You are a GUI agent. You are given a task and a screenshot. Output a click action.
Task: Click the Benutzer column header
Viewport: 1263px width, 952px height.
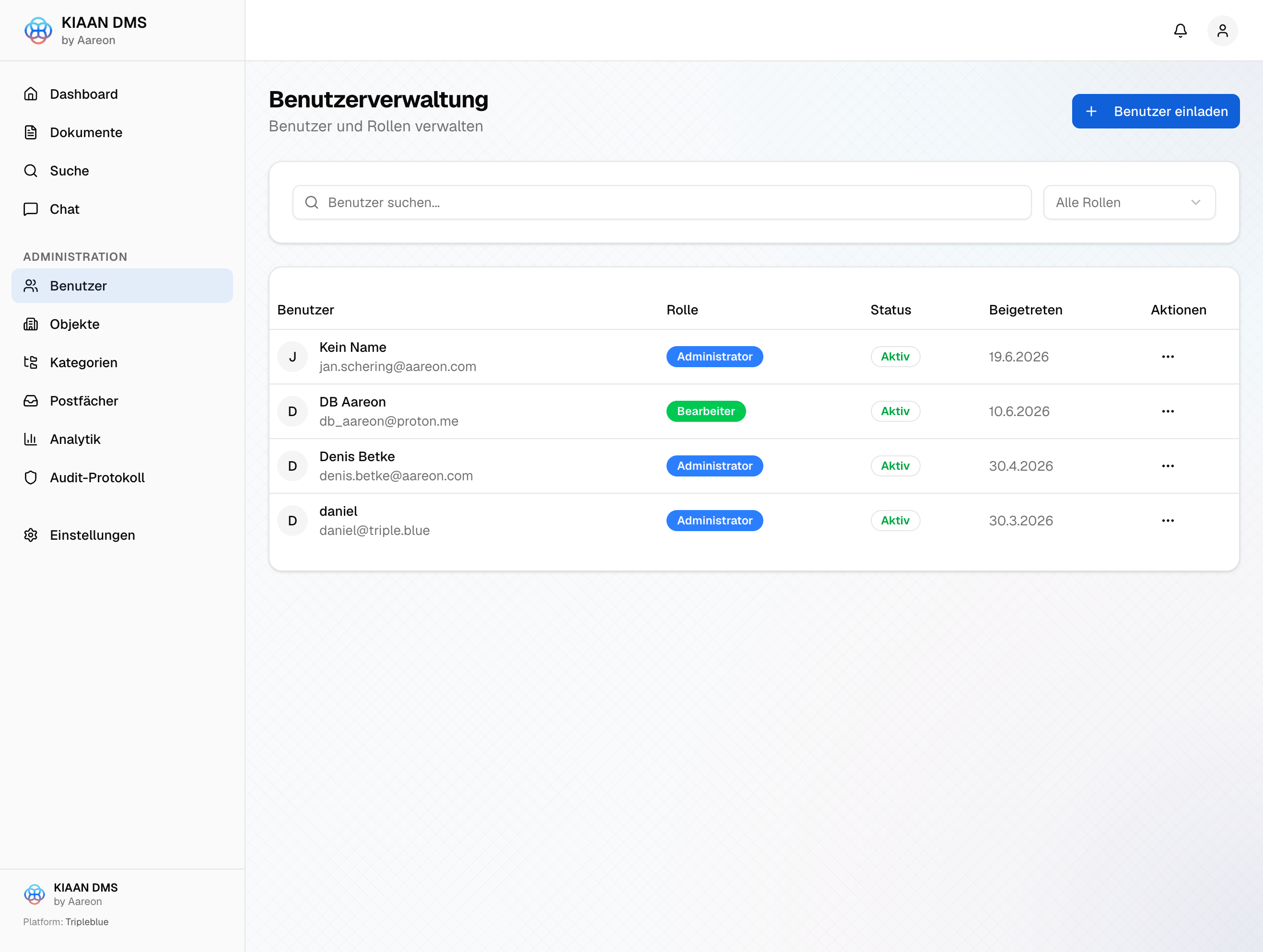click(x=305, y=310)
